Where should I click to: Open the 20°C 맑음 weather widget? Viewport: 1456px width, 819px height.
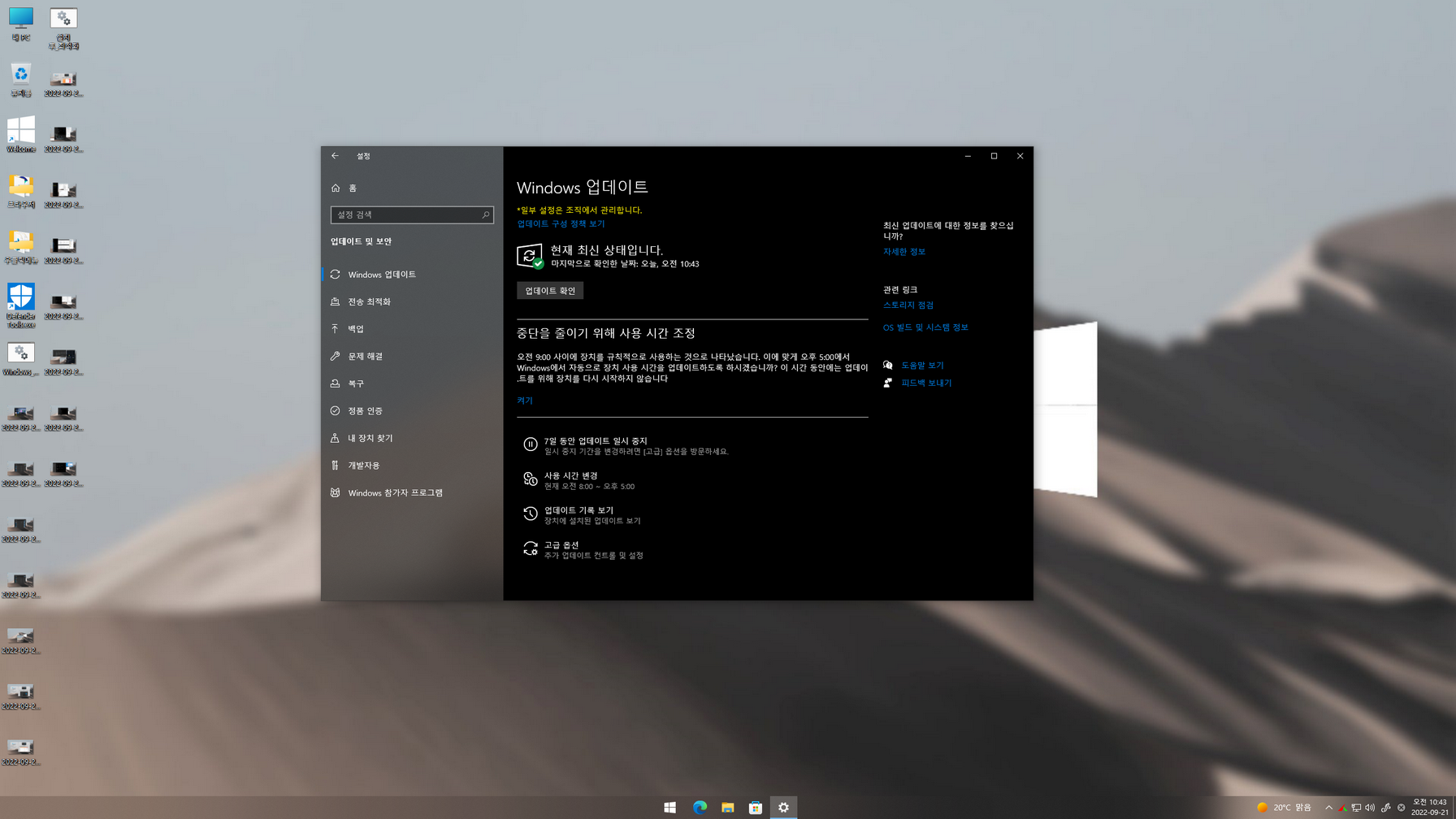tap(1284, 808)
